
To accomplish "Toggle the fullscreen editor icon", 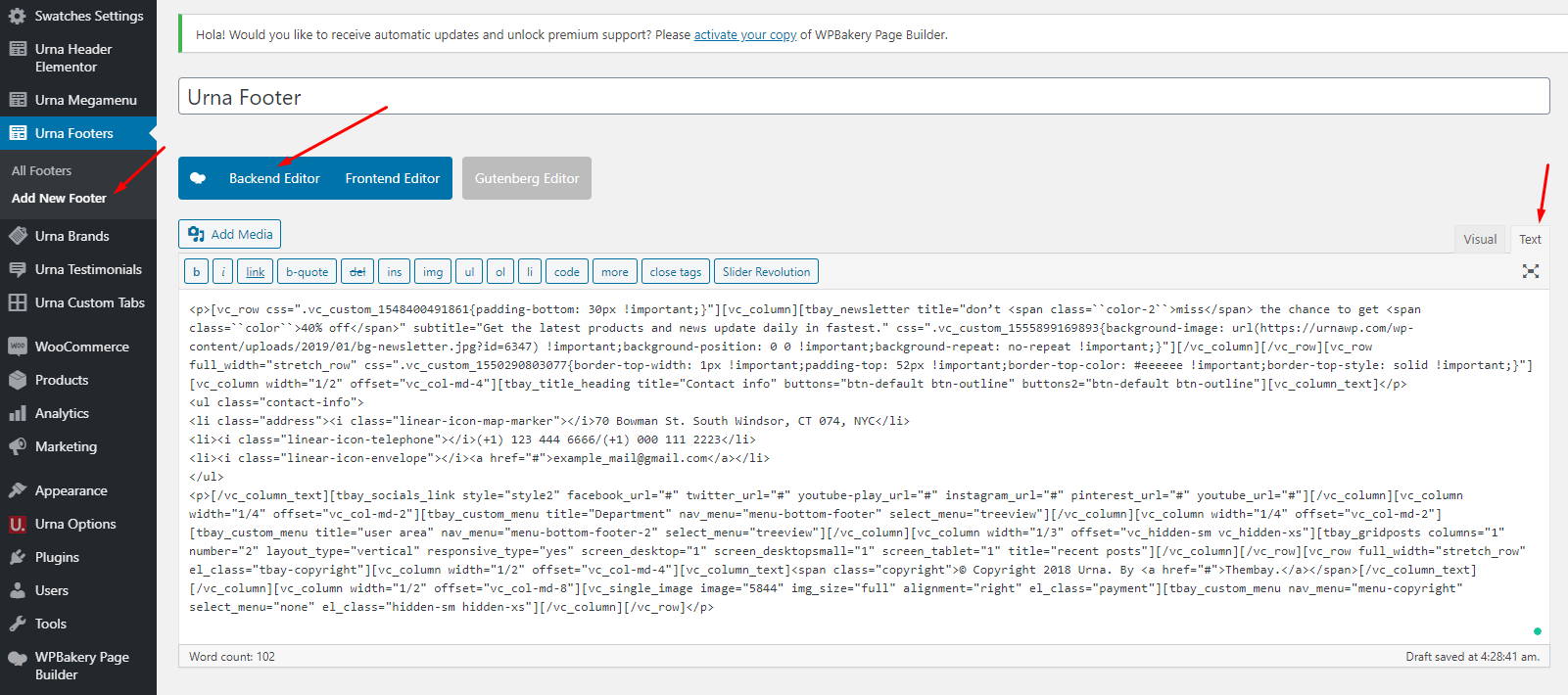I will click(1531, 271).
